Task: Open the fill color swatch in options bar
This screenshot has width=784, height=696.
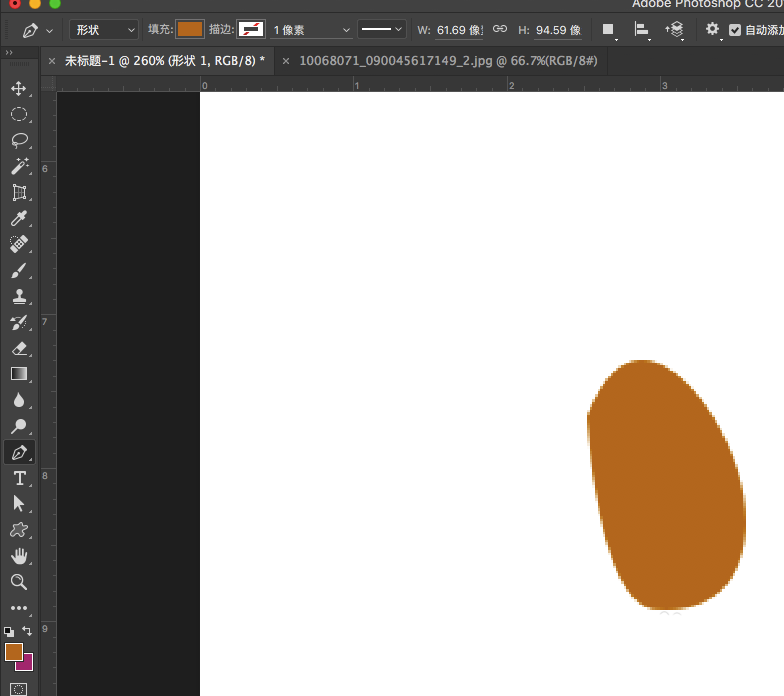Action: (189, 30)
